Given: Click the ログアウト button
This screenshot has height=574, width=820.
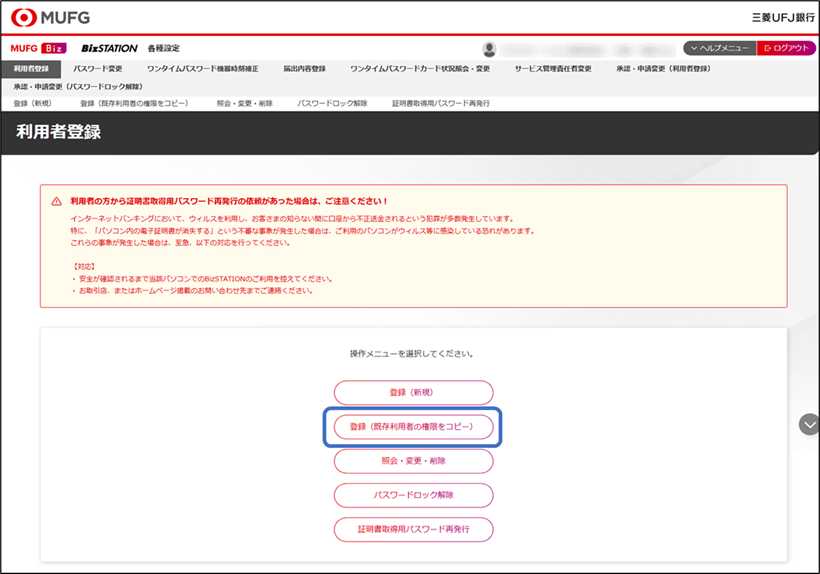Looking at the screenshot, I should (x=785, y=48).
